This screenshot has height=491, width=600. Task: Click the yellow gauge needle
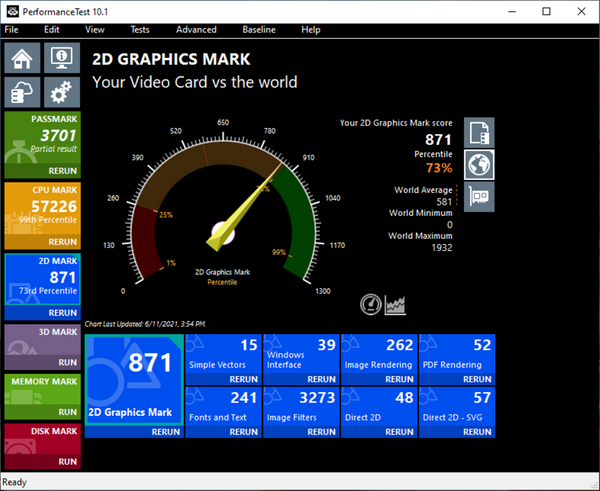[x=243, y=209]
